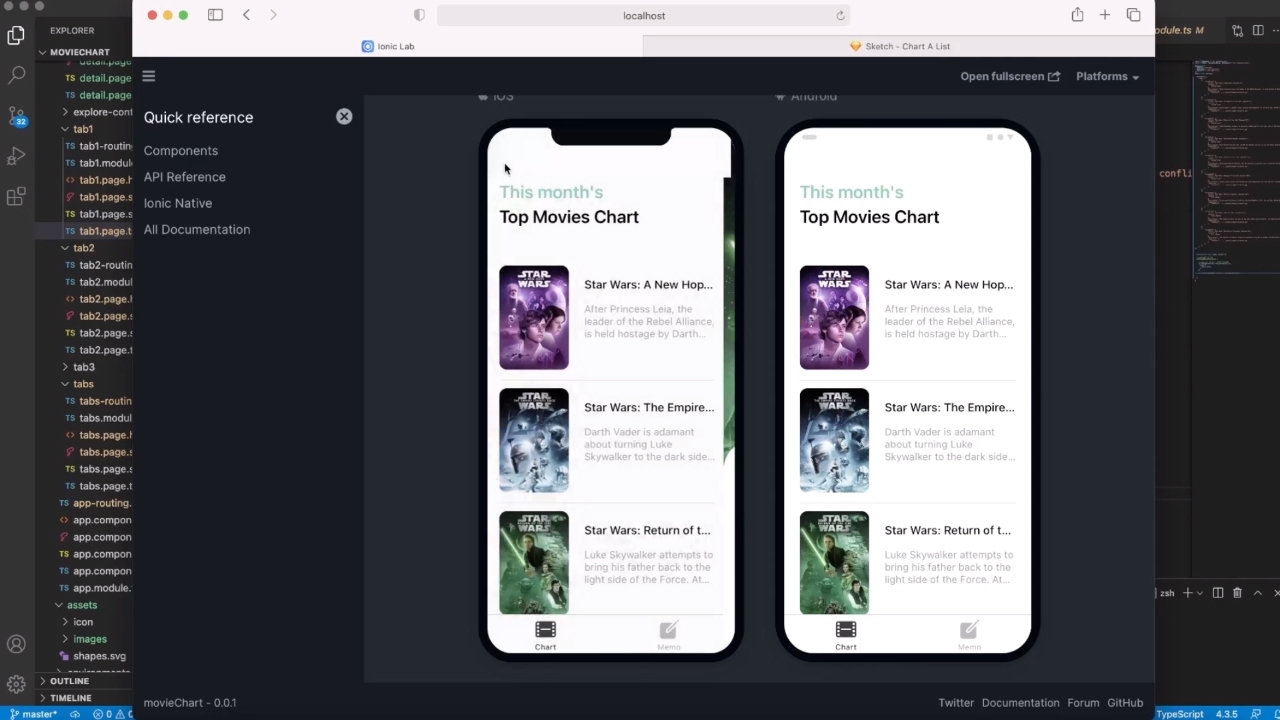Screen dimensions: 1280x720
Task: Go forward in Safari
Action: point(273,15)
